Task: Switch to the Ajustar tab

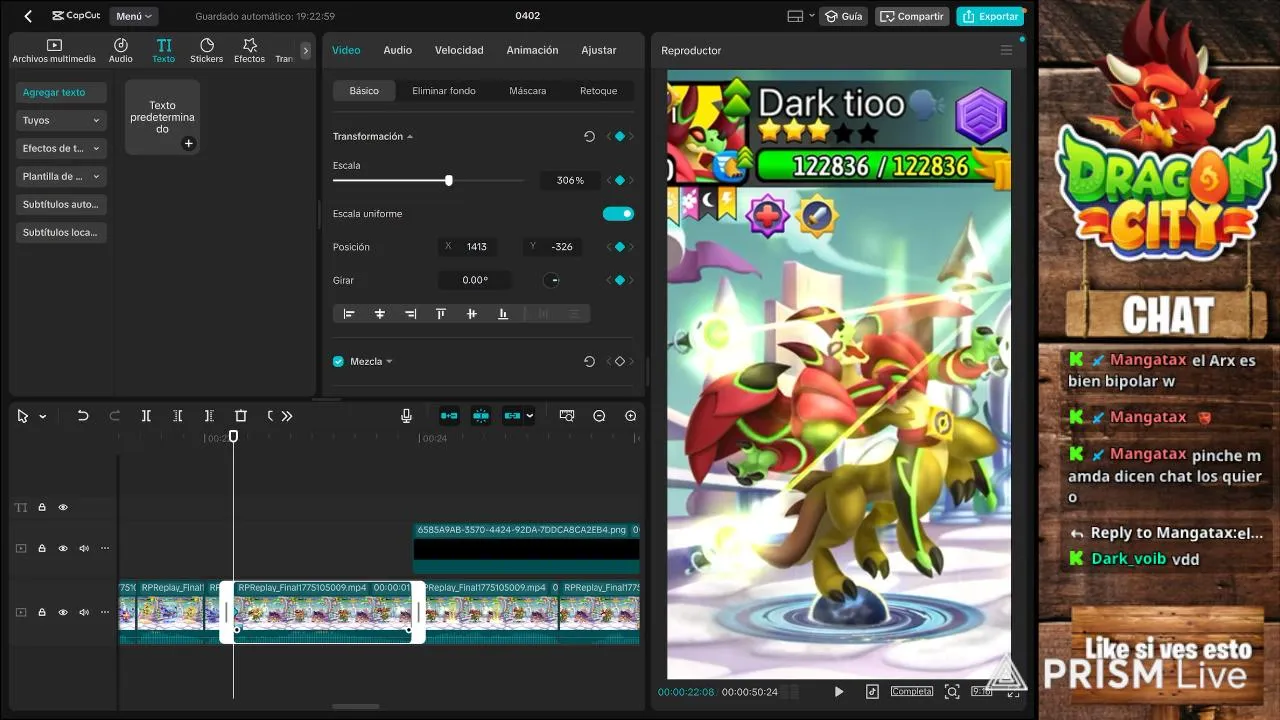Action: [599, 50]
